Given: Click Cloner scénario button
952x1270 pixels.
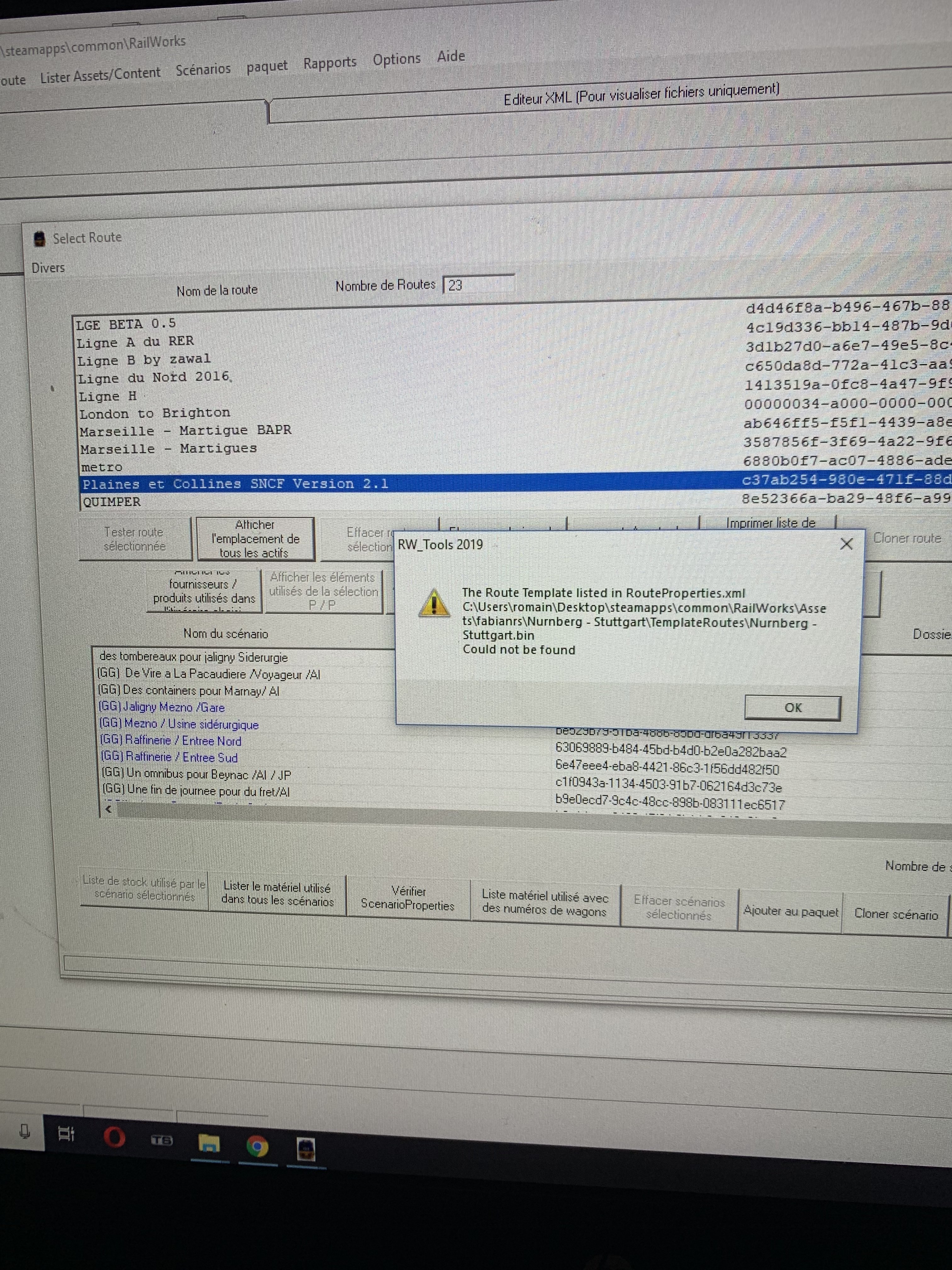Looking at the screenshot, I should (x=896, y=913).
